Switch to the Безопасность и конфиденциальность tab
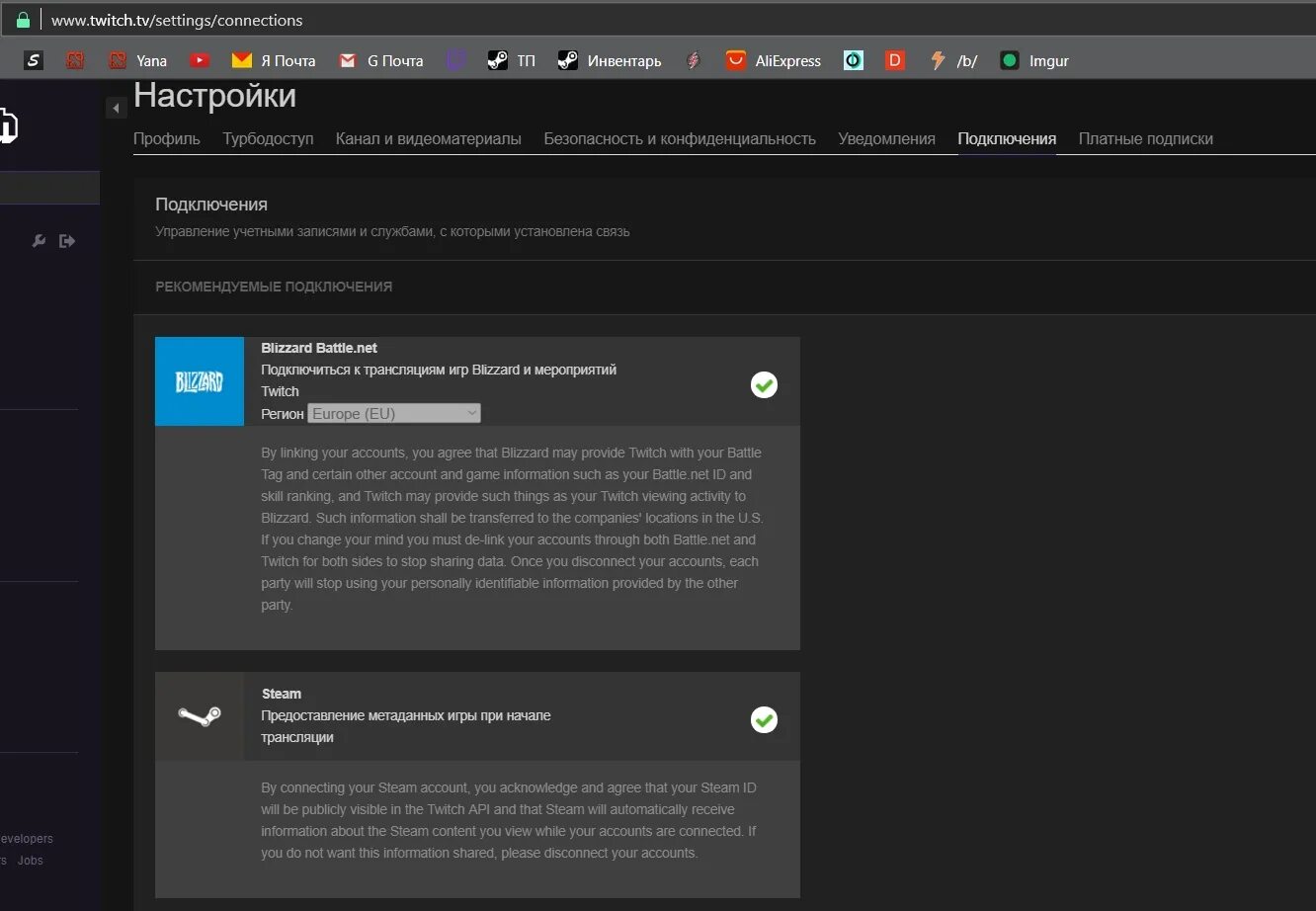The height and width of the screenshot is (911, 1316). 680,139
